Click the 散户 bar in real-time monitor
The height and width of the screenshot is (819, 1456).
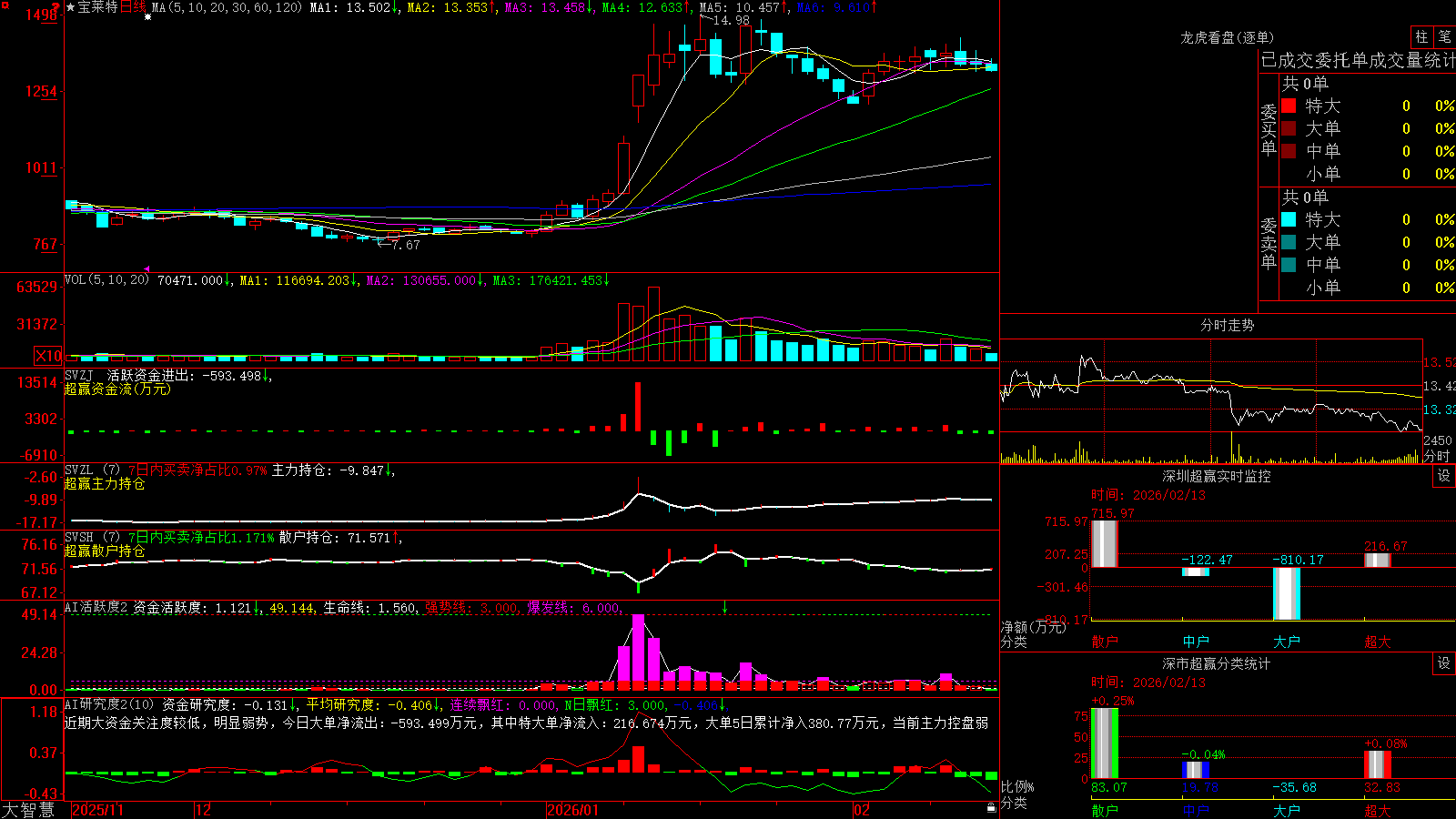(1105, 544)
